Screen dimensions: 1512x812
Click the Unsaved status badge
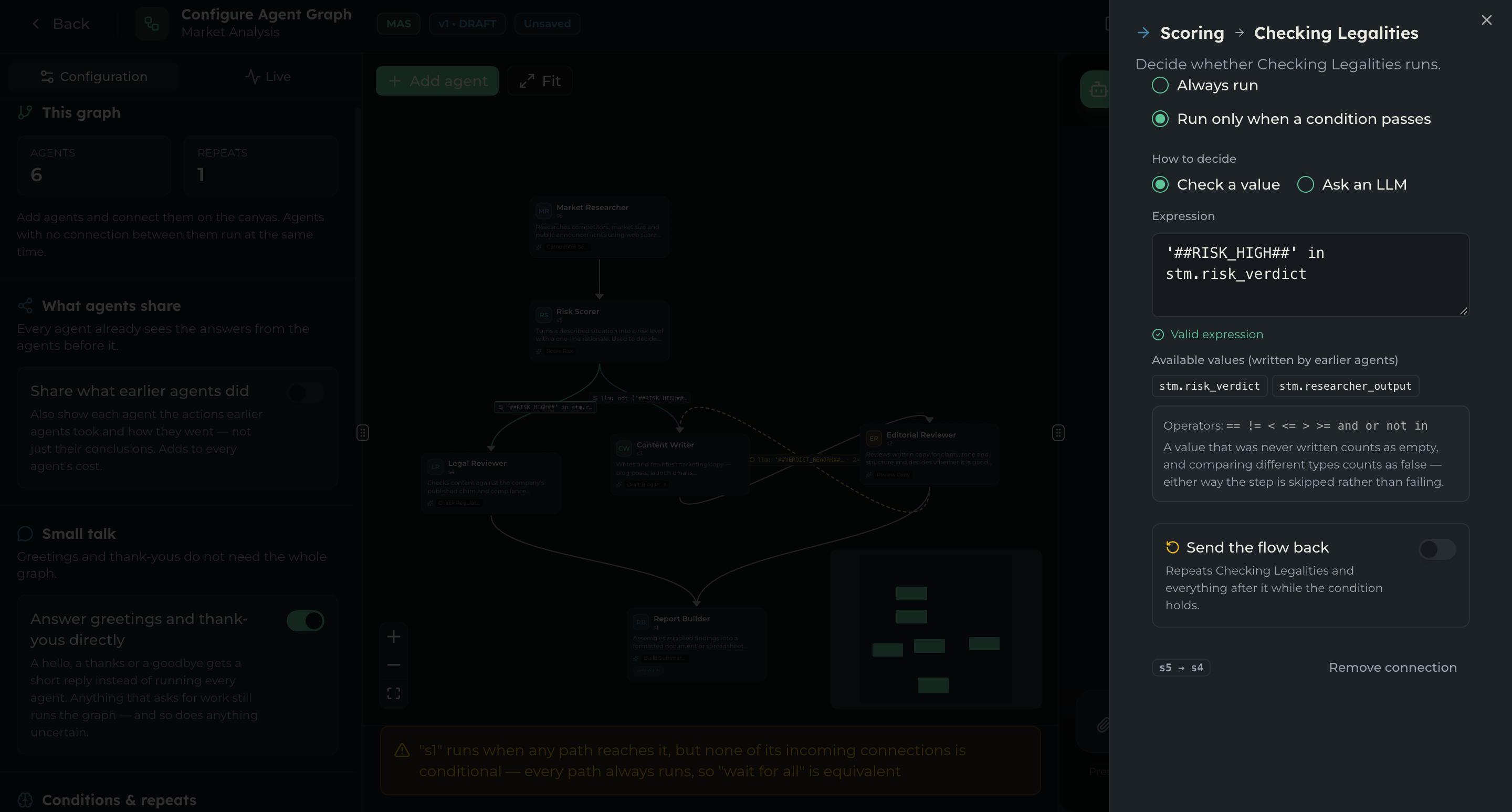tap(547, 24)
